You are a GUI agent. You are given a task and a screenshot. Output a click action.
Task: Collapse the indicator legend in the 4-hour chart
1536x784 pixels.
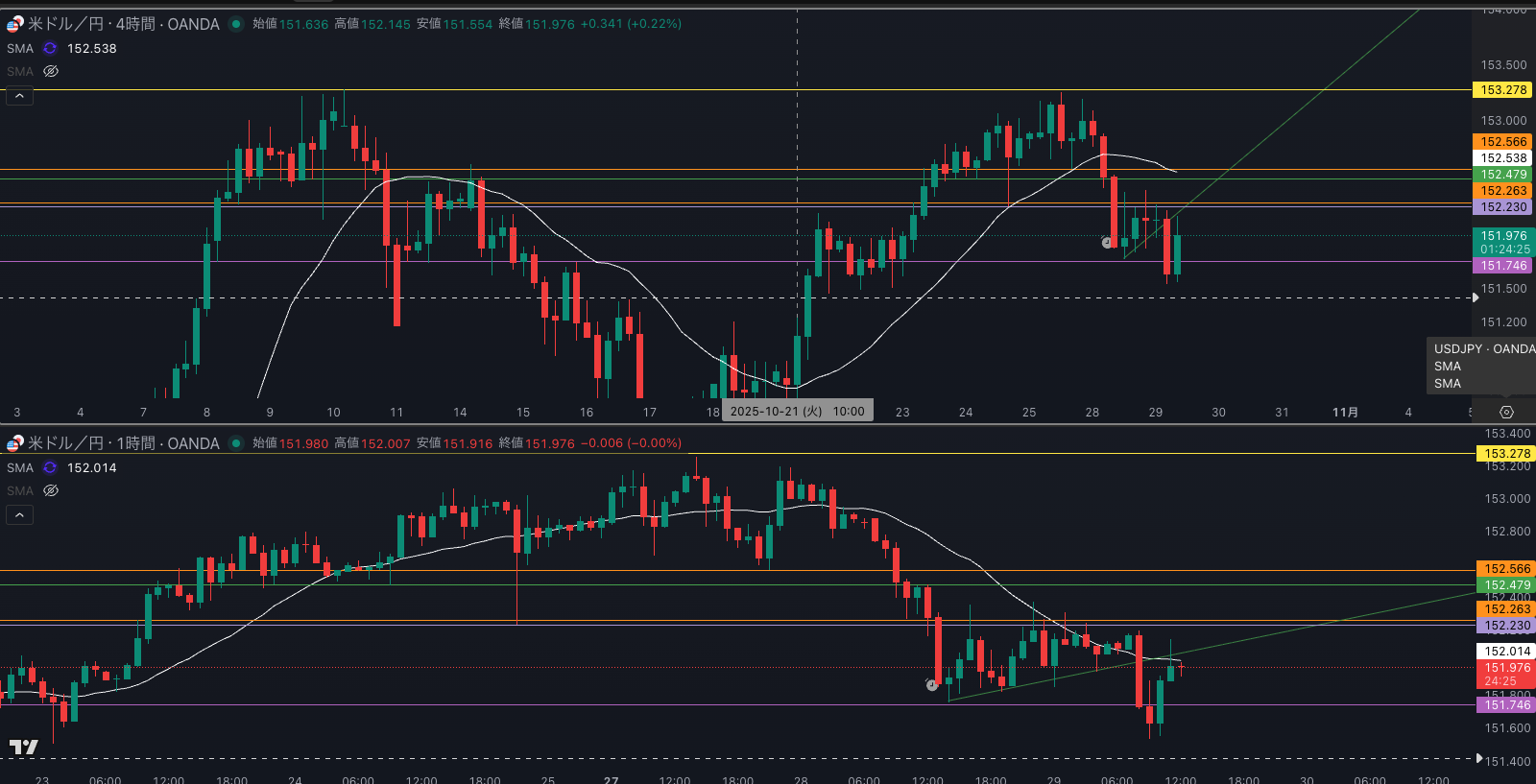tap(19, 96)
